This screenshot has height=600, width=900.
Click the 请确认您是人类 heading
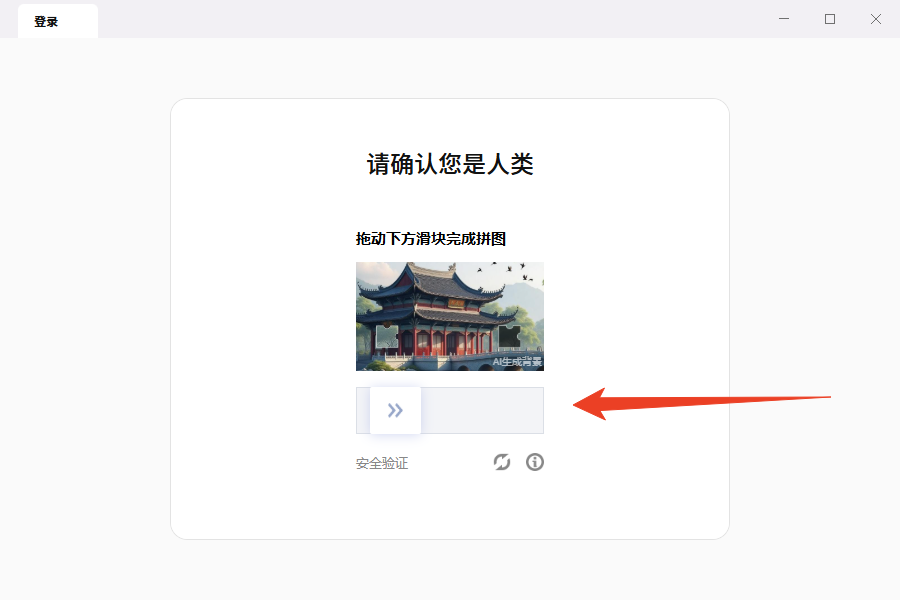450,164
